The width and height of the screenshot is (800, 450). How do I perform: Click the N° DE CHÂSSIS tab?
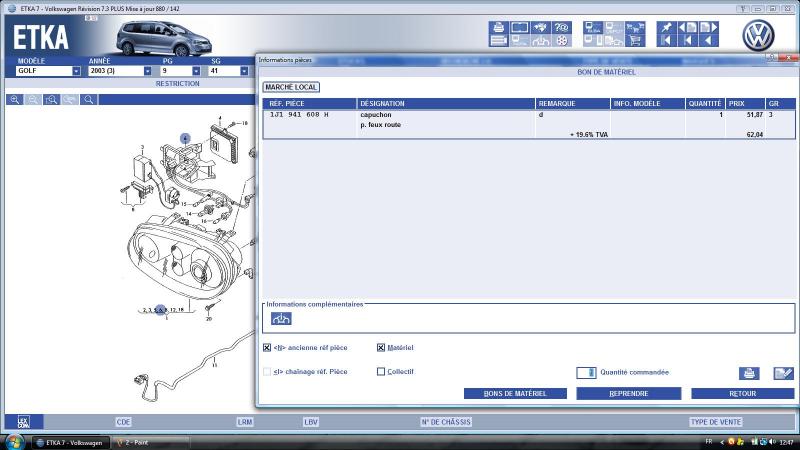tap(446, 422)
